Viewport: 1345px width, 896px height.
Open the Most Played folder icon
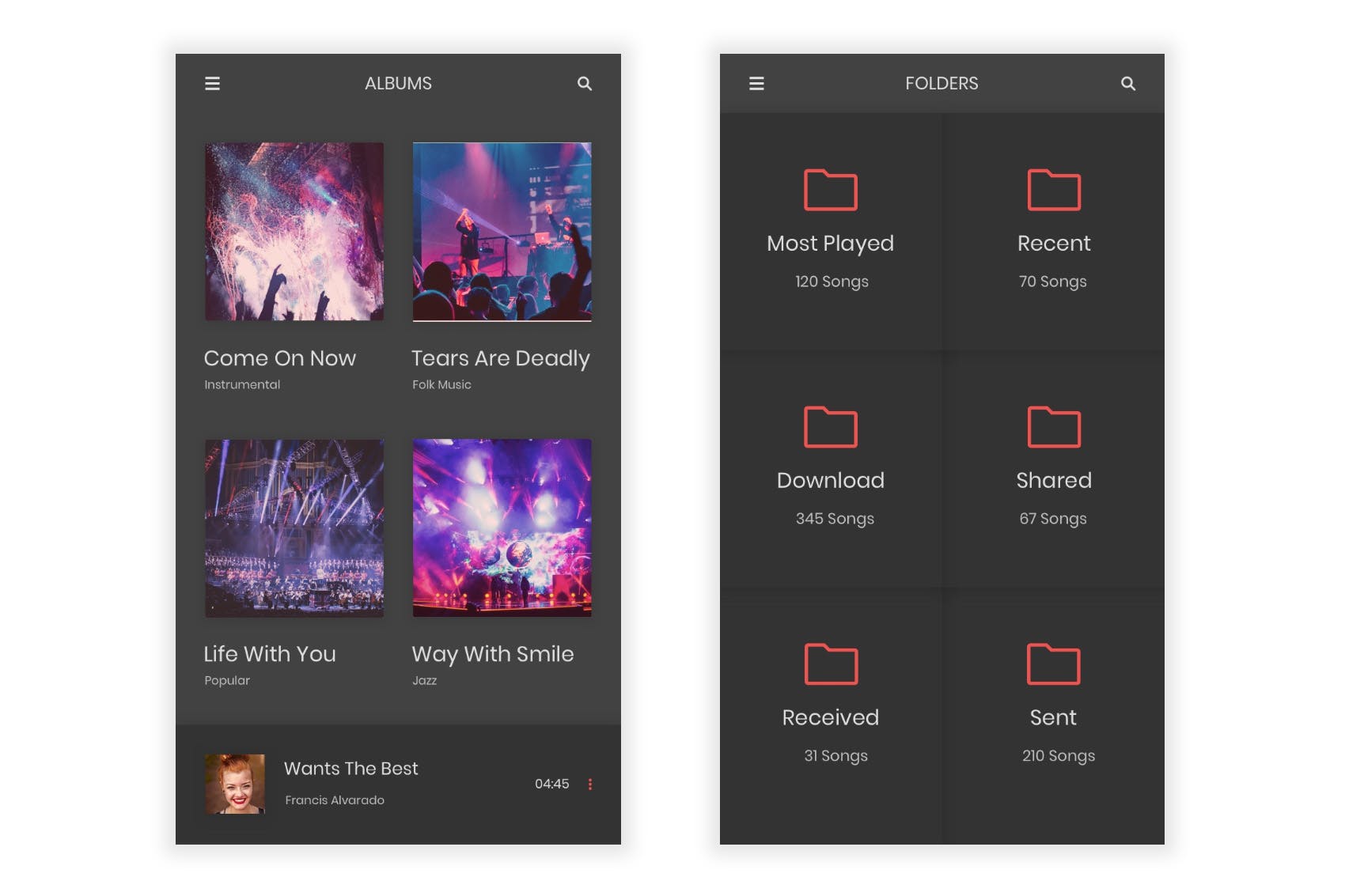coord(830,190)
